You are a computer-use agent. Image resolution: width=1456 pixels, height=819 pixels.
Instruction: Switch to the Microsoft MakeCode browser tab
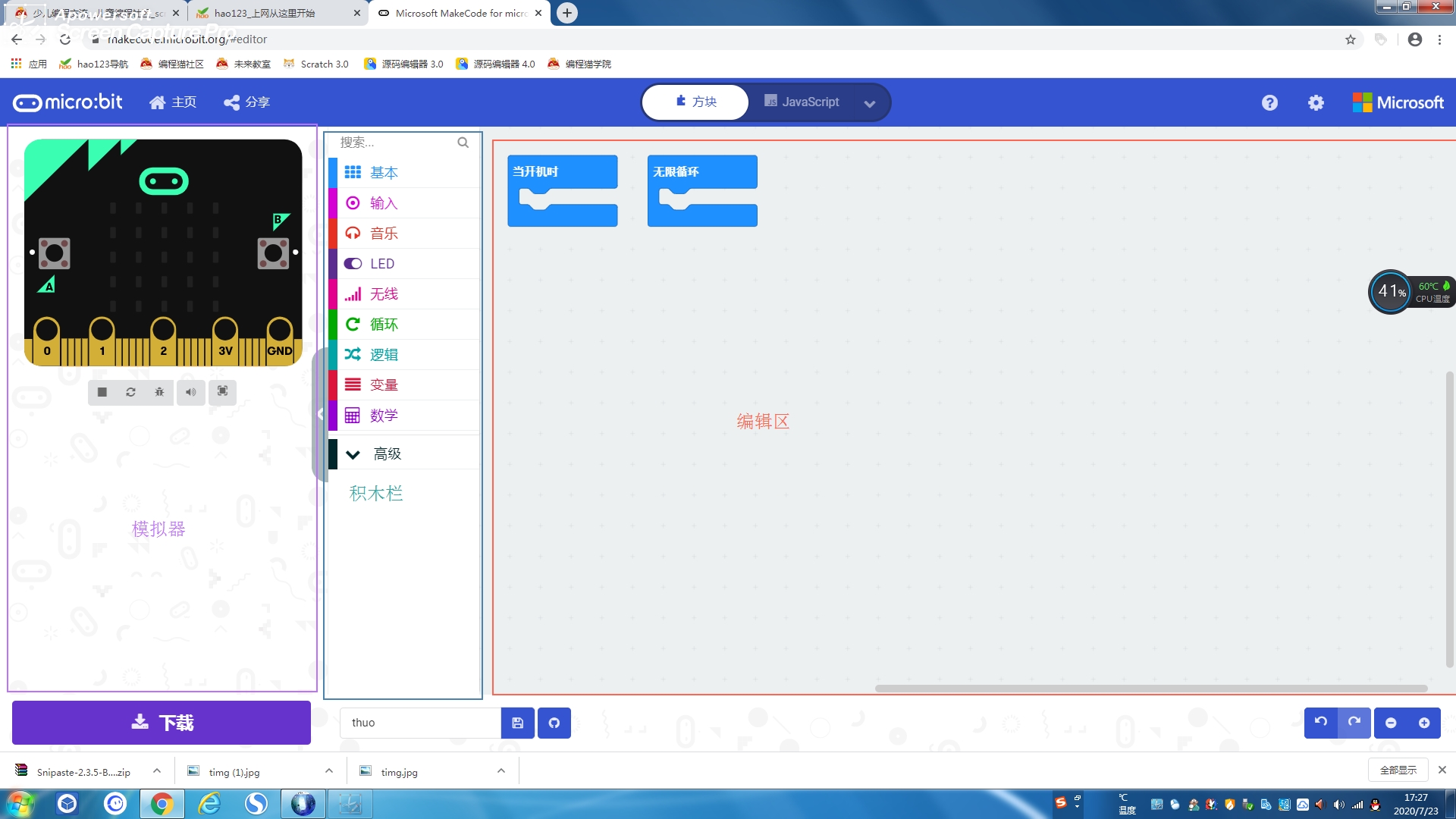pyautogui.click(x=460, y=13)
